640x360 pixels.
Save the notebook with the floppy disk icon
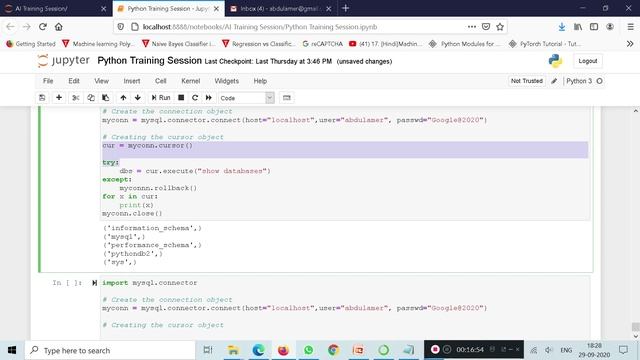pyautogui.click(x=42, y=98)
